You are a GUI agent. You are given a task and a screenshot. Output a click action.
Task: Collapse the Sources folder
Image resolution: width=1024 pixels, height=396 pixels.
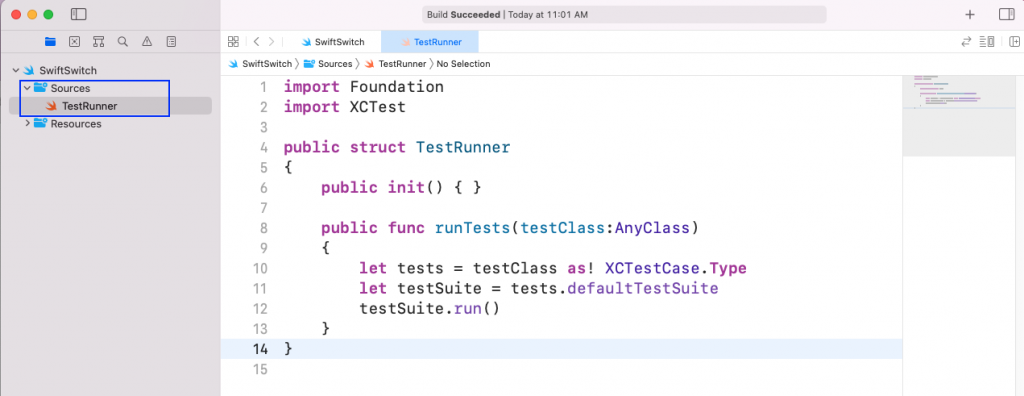27,88
